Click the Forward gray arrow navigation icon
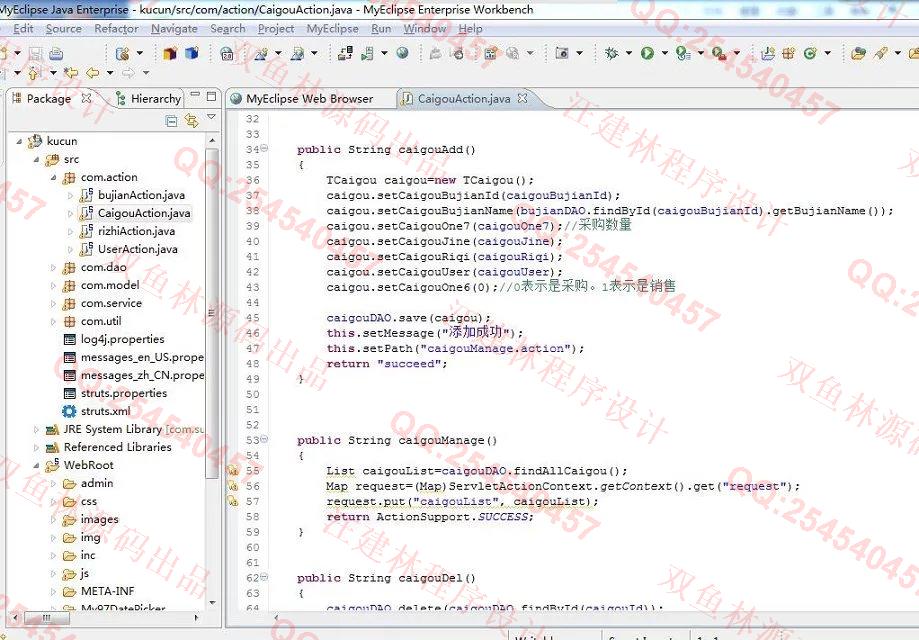 [128, 73]
